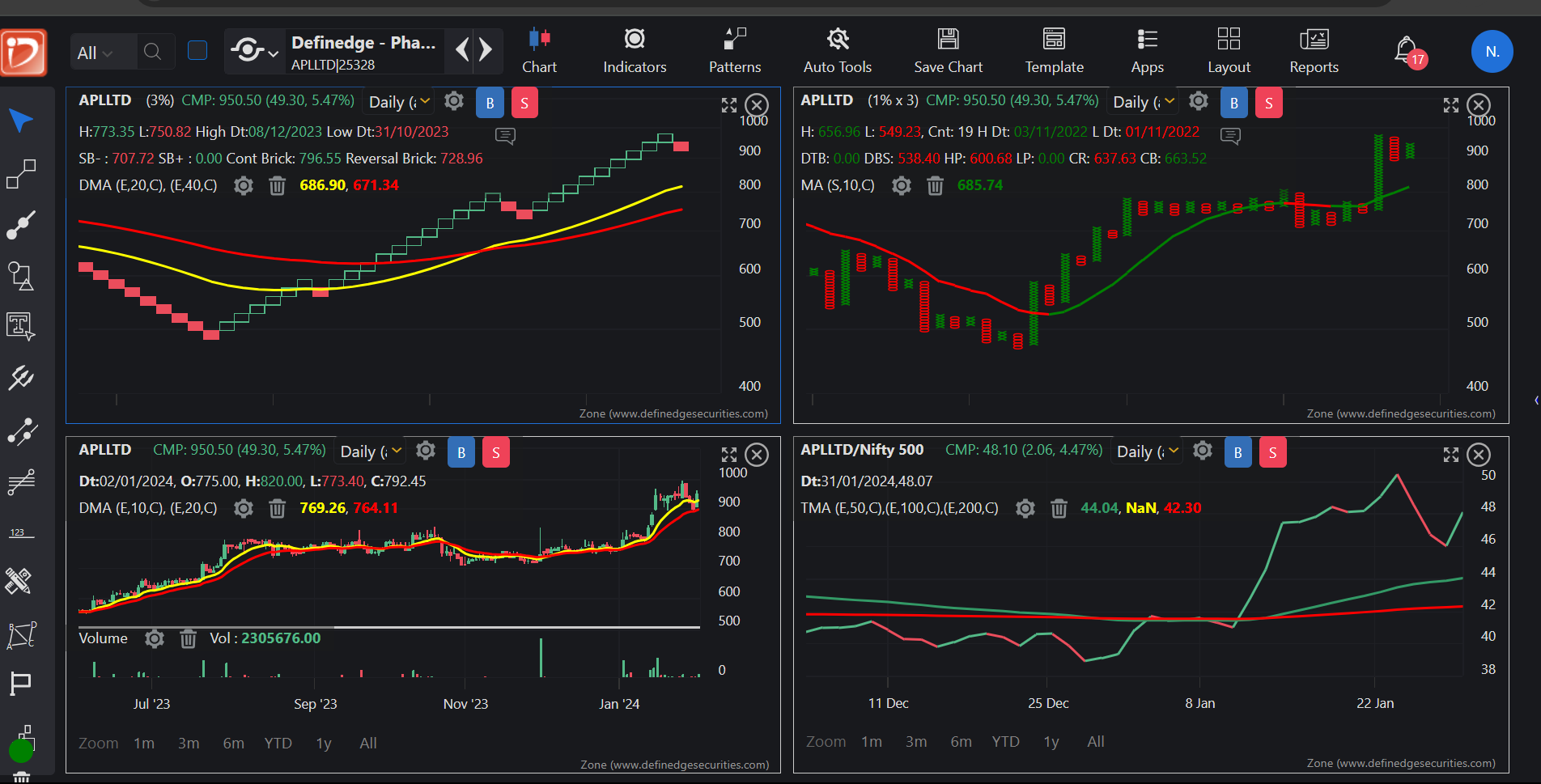The width and height of the screenshot is (1541, 784).
Task: Select the brush drawing tool
Action: point(21,225)
